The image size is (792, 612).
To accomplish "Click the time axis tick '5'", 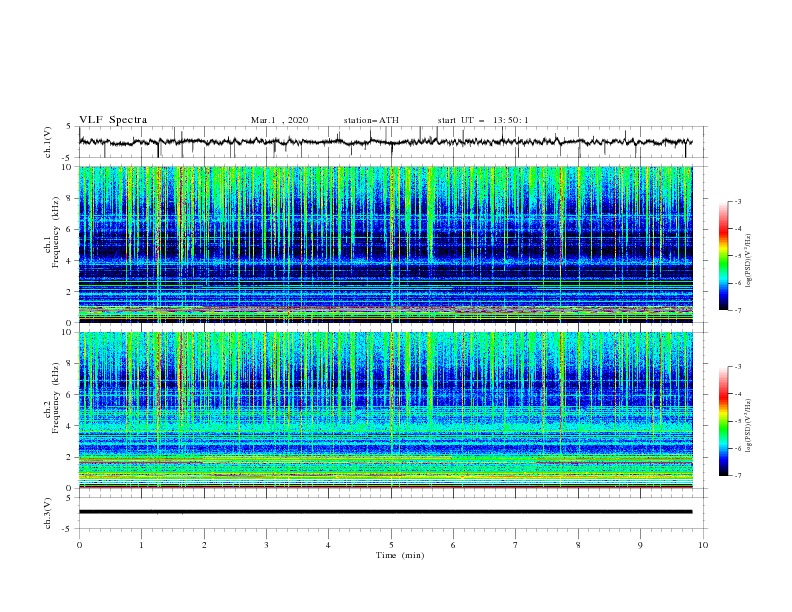I will [391, 545].
